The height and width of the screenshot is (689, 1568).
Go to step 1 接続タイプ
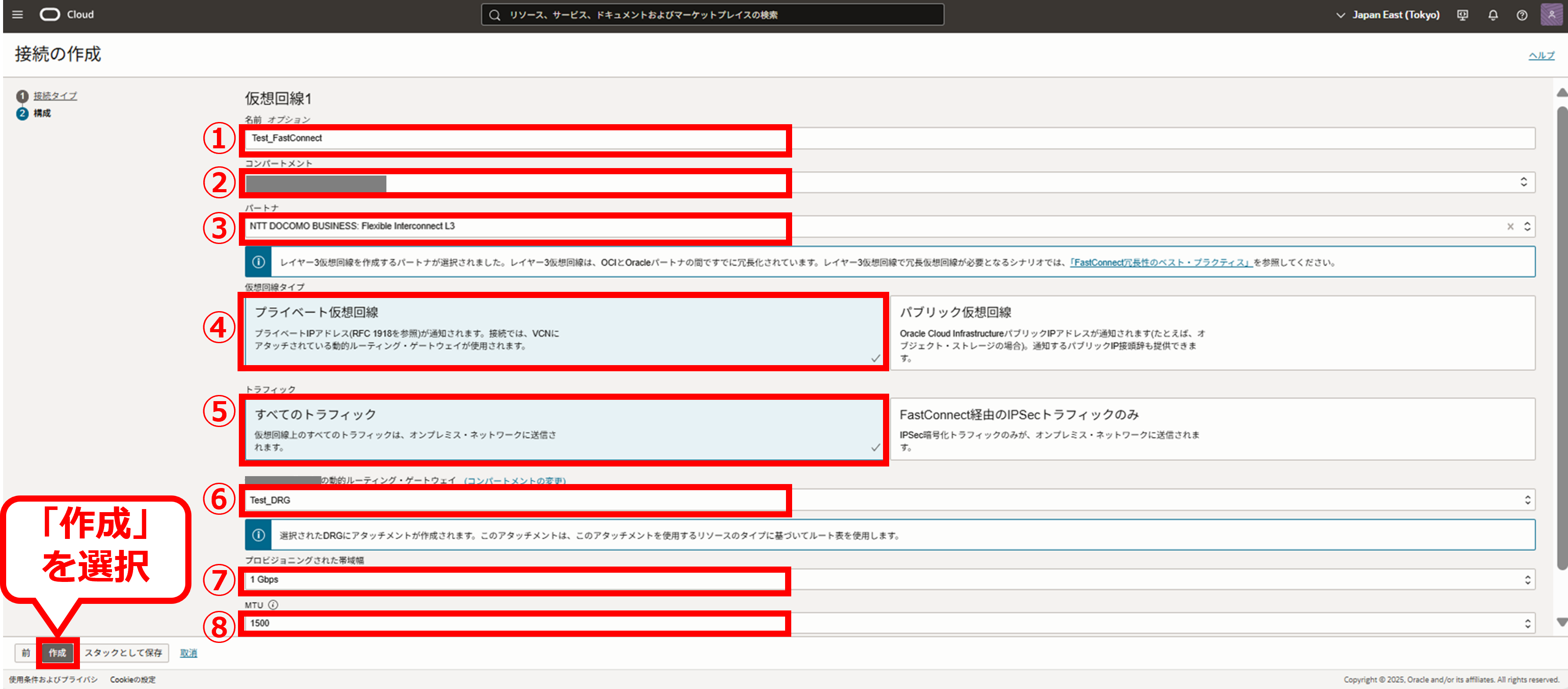click(x=55, y=96)
